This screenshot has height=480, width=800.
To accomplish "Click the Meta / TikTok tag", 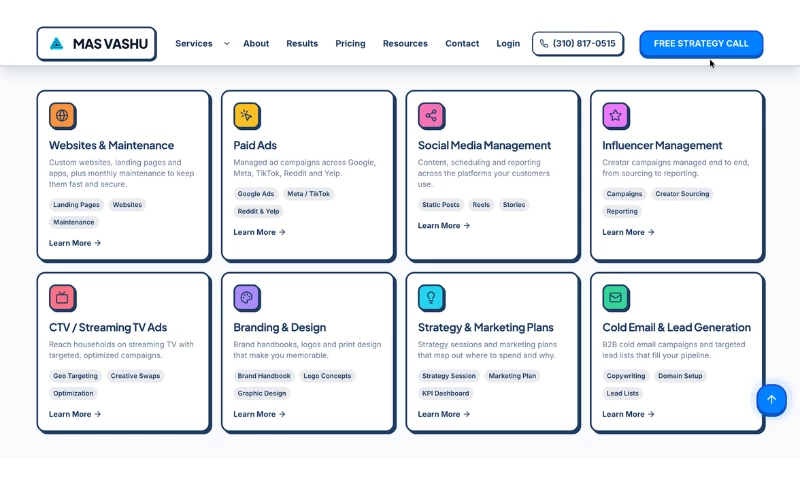I will click(x=309, y=194).
